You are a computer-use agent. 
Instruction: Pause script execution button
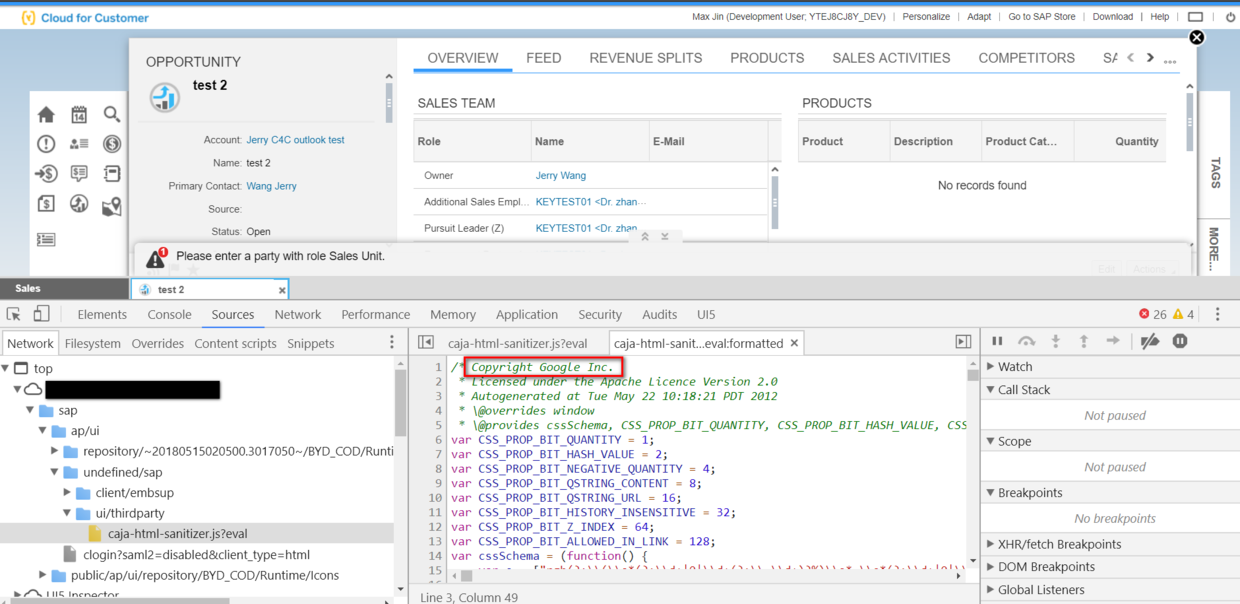(997, 341)
